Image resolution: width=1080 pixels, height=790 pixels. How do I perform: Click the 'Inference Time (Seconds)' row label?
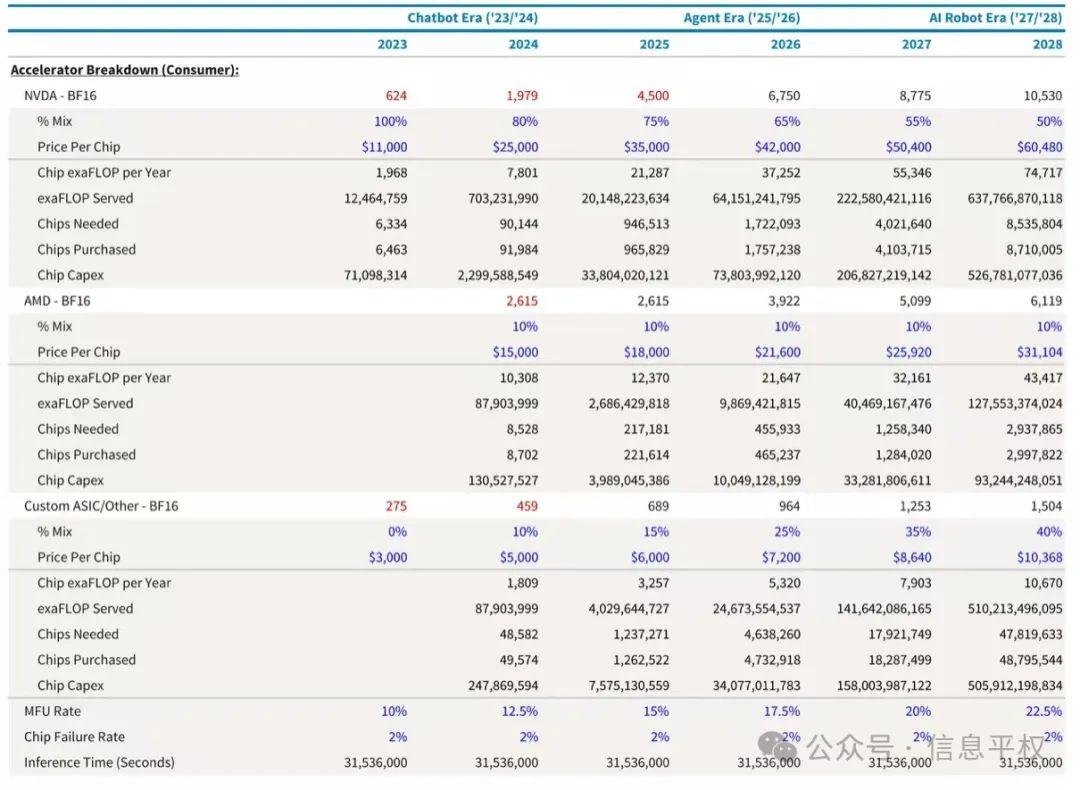99,762
